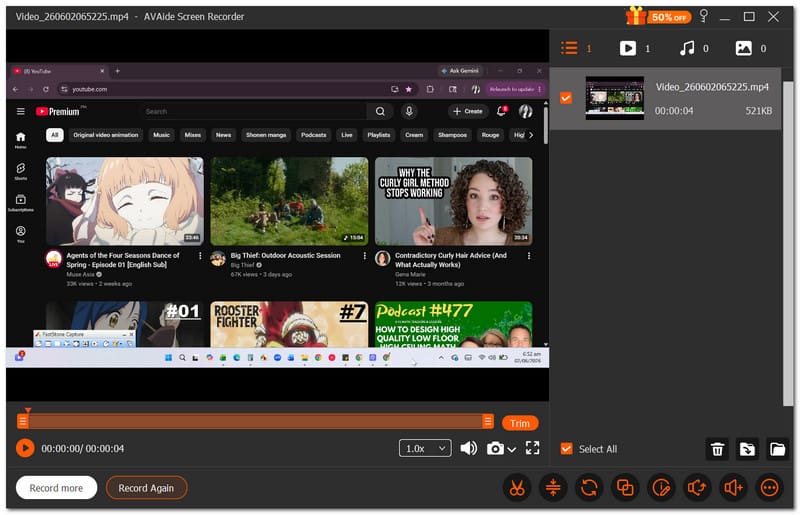Click YouTube search box in the preview
Image resolution: width=800 pixels, height=515 pixels.
[254, 111]
